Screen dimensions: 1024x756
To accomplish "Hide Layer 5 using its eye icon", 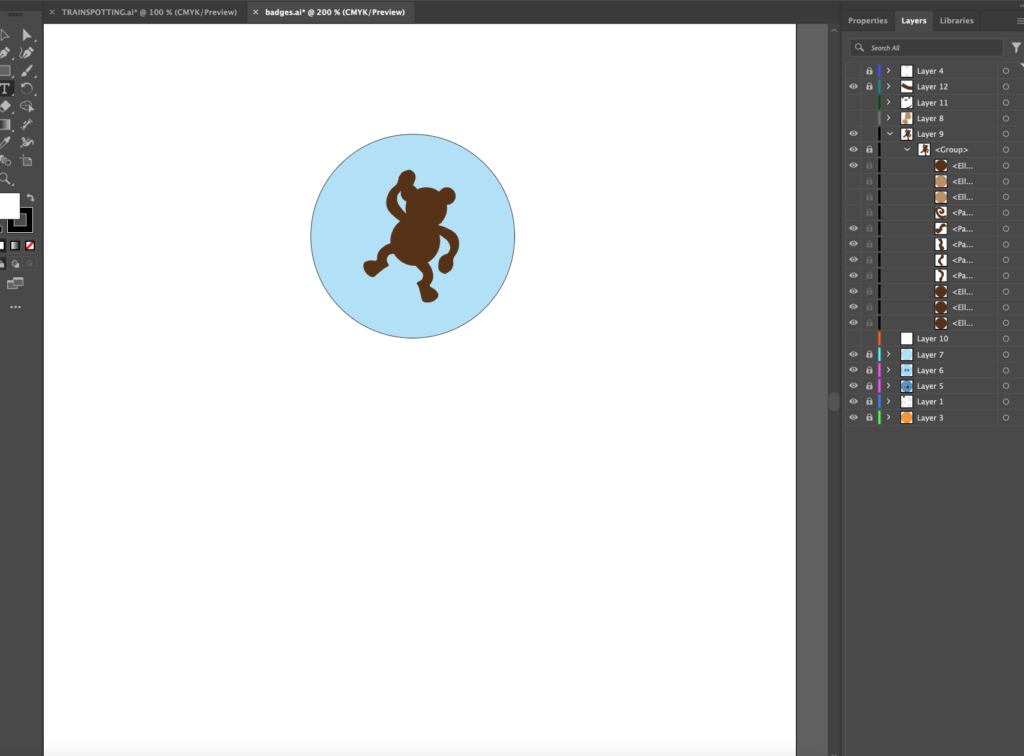I will (854, 386).
